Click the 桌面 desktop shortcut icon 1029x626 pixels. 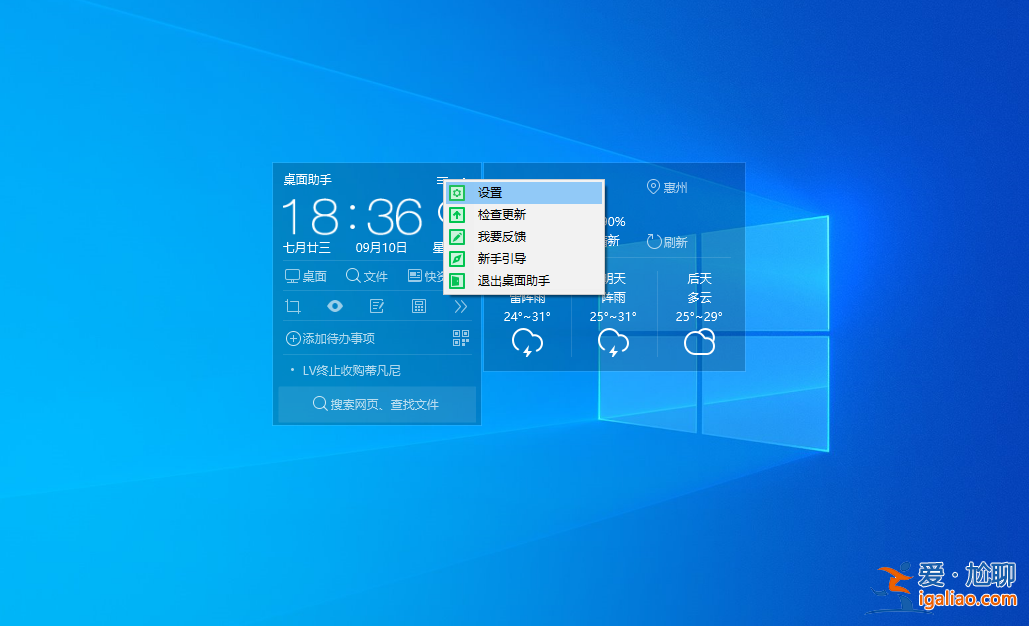(x=292, y=277)
